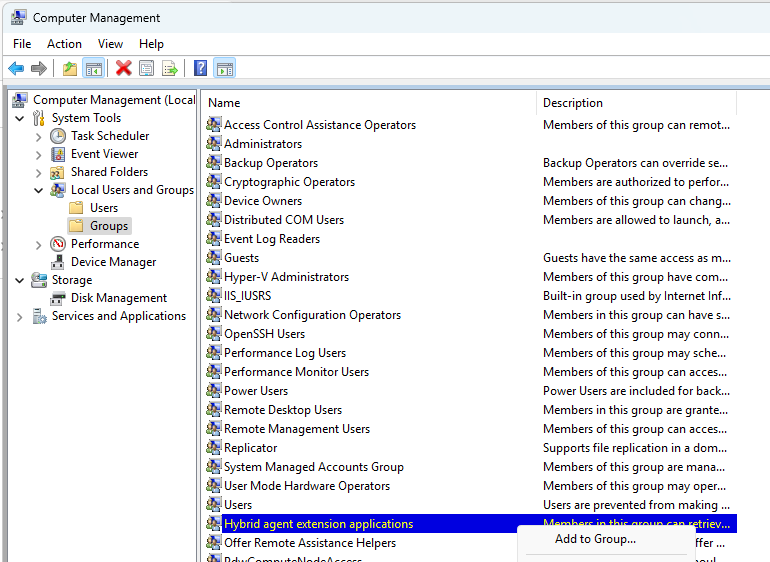Collapse the Local Users and Groups node
The image size is (770, 562).
pyautogui.click(x=39, y=190)
